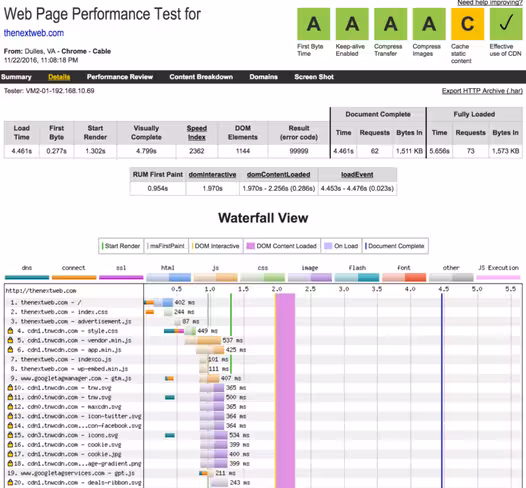The image size is (526, 488).
Task: Click the Keep-alive Enabled grade A badge
Action: point(352,24)
